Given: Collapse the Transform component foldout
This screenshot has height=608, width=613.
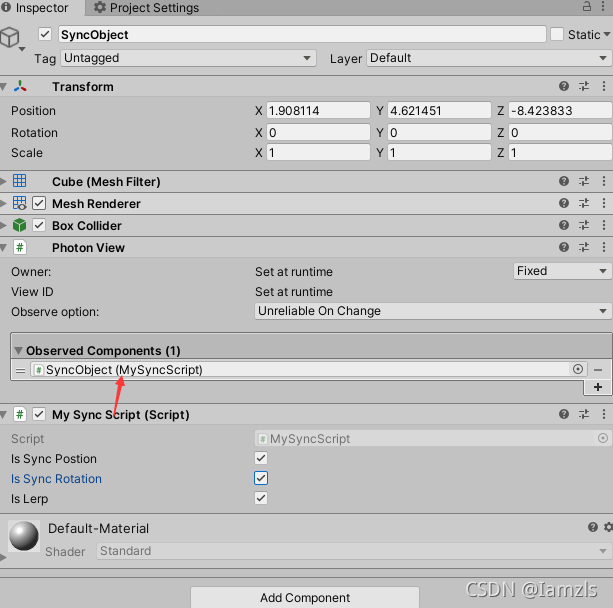Looking at the screenshot, I should tap(4, 87).
